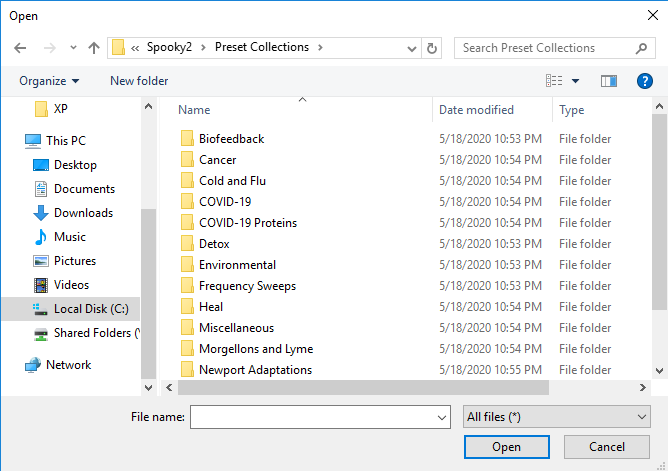Viewport: 668px width, 471px height.
Task: Click the Up one level arrow
Action: point(94,48)
